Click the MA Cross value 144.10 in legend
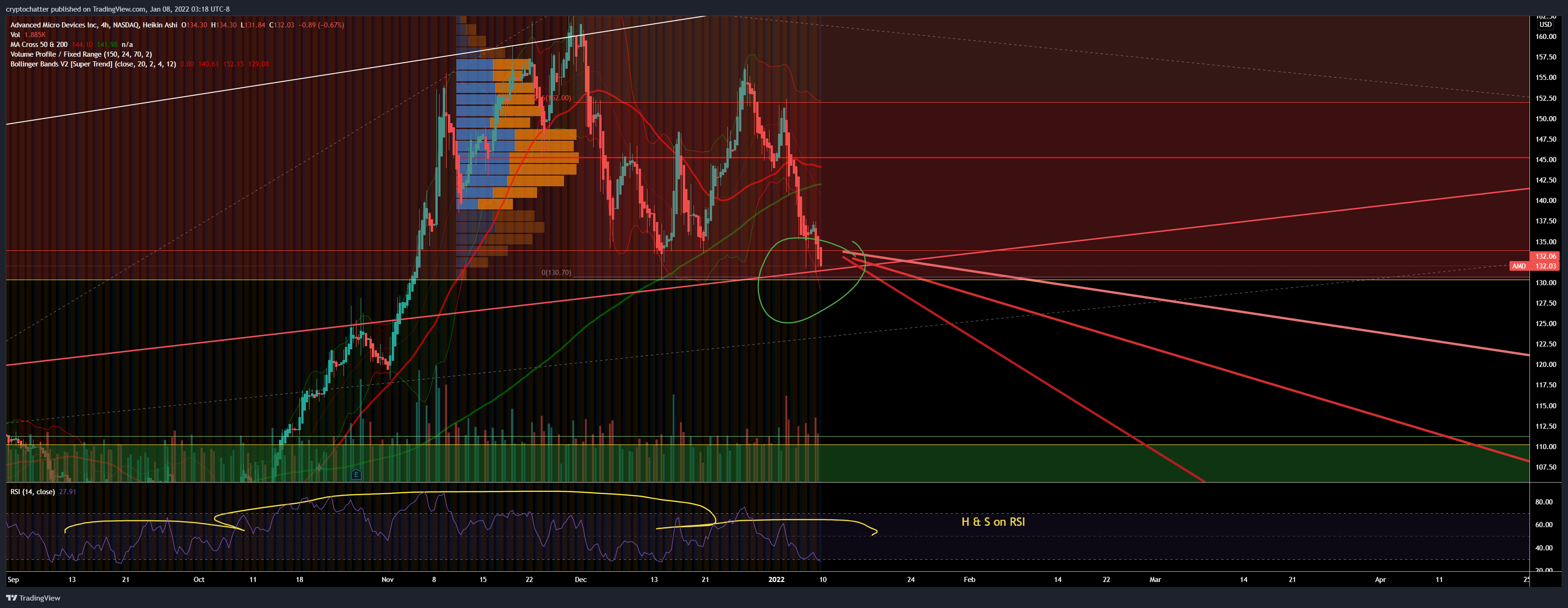1568x608 pixels. point(82,45)
